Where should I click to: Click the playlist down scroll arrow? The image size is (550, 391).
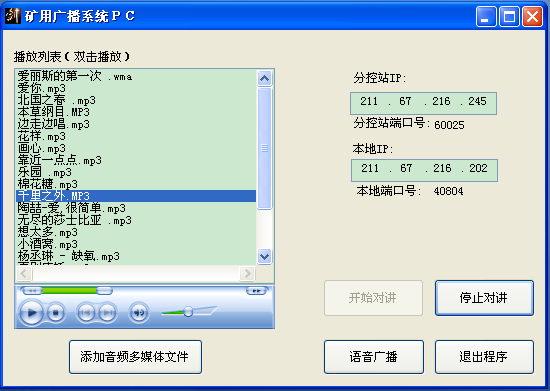pos(264,256)
